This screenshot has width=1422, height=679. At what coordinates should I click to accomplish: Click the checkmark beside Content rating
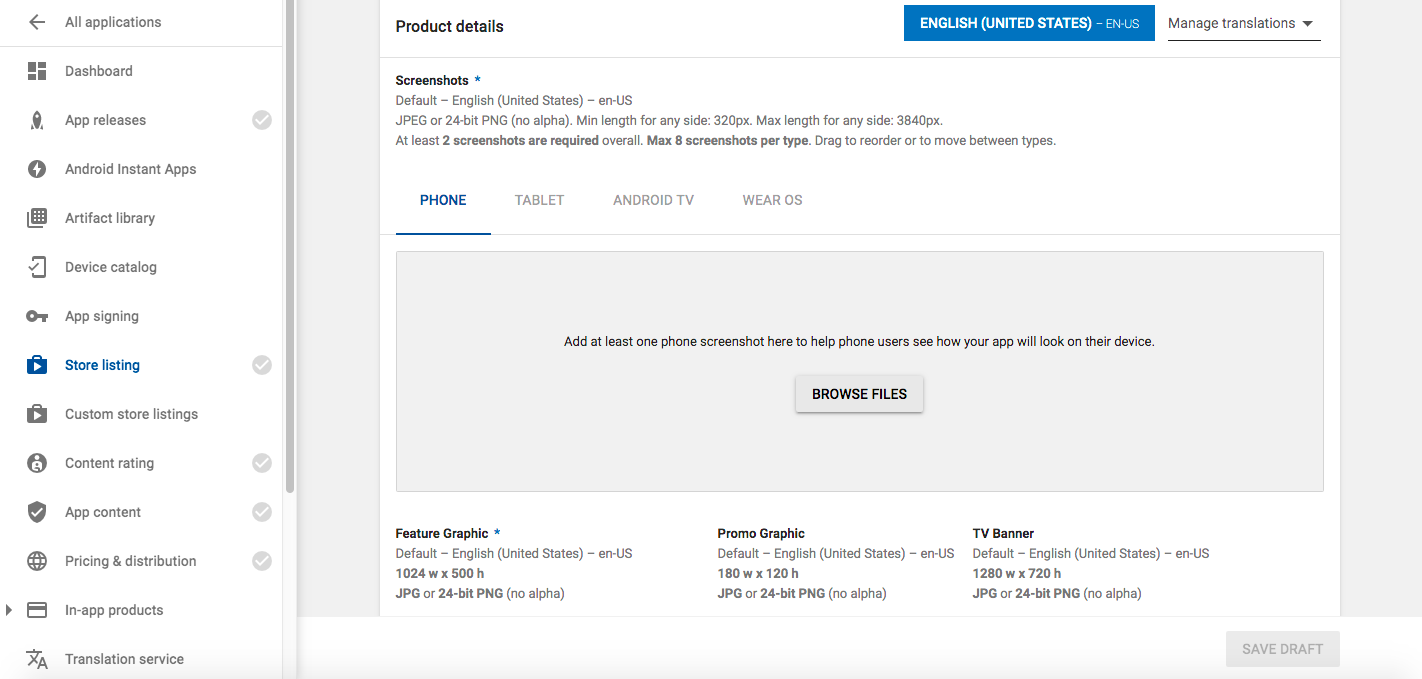click(262, 463)
